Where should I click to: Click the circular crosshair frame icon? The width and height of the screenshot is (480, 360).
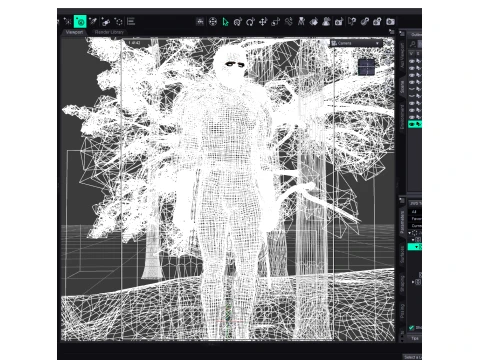[x=213, y=22]
